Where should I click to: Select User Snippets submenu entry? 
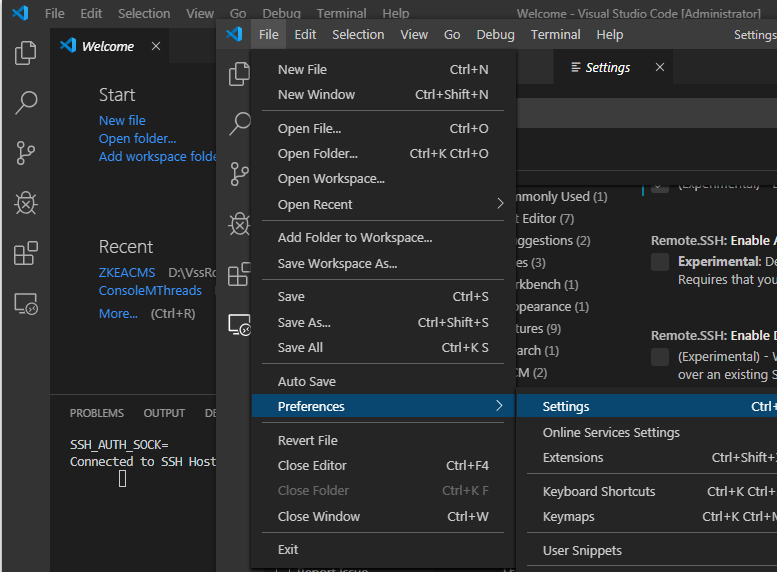[x=647, y=550]
